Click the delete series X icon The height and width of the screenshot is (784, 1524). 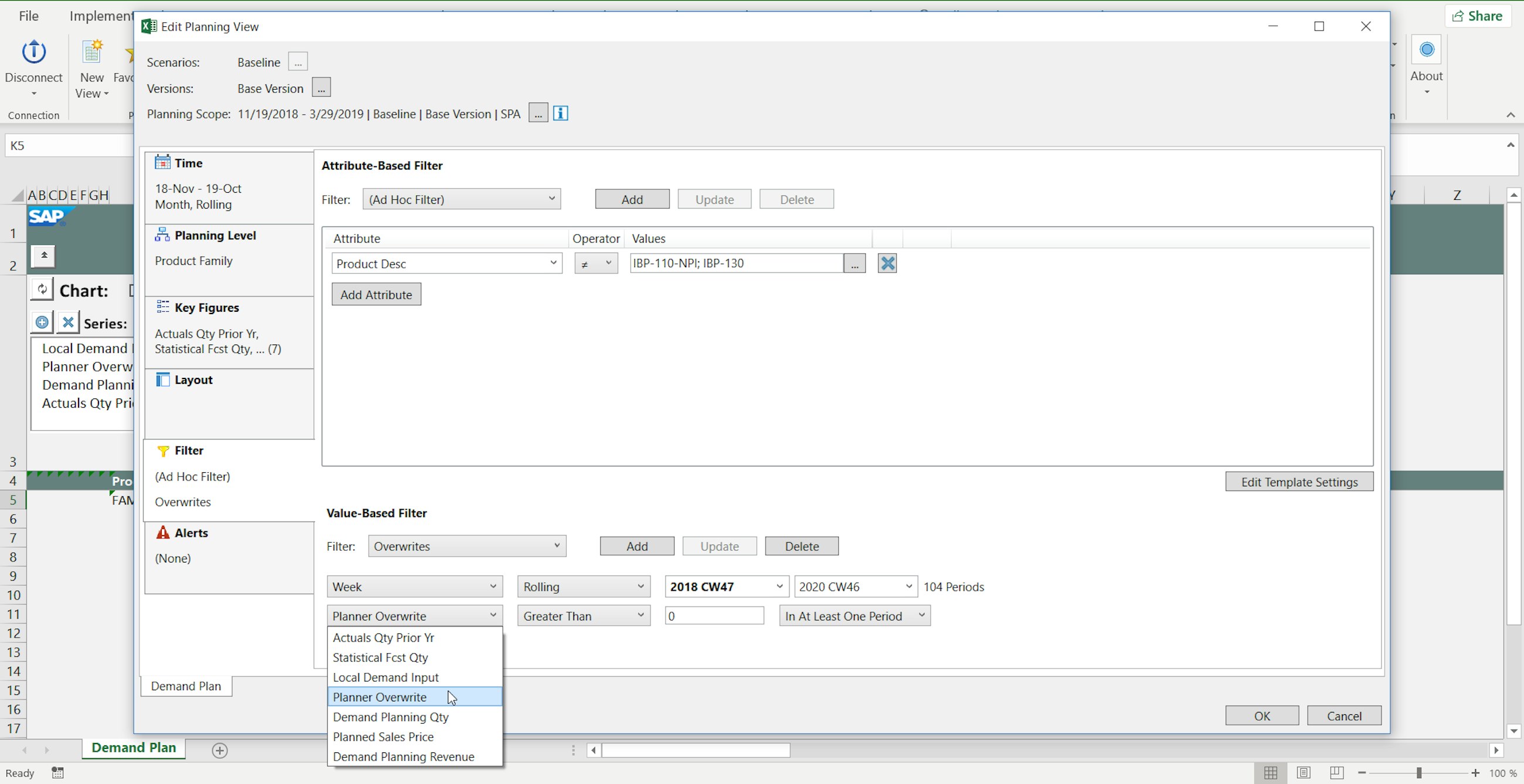(x=68, y=322)
